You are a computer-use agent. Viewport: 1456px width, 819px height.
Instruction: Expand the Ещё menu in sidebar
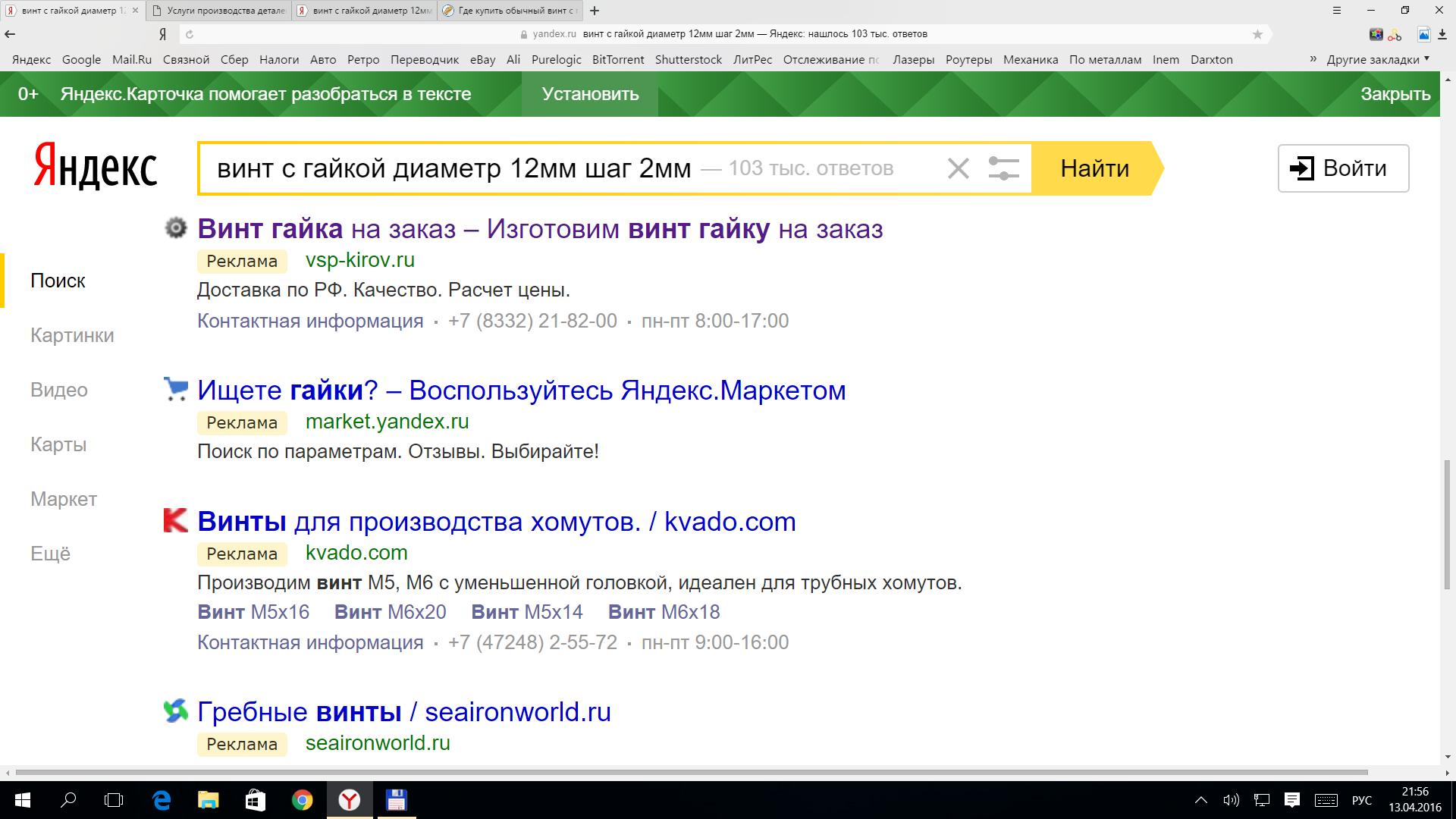click(50, 554)
